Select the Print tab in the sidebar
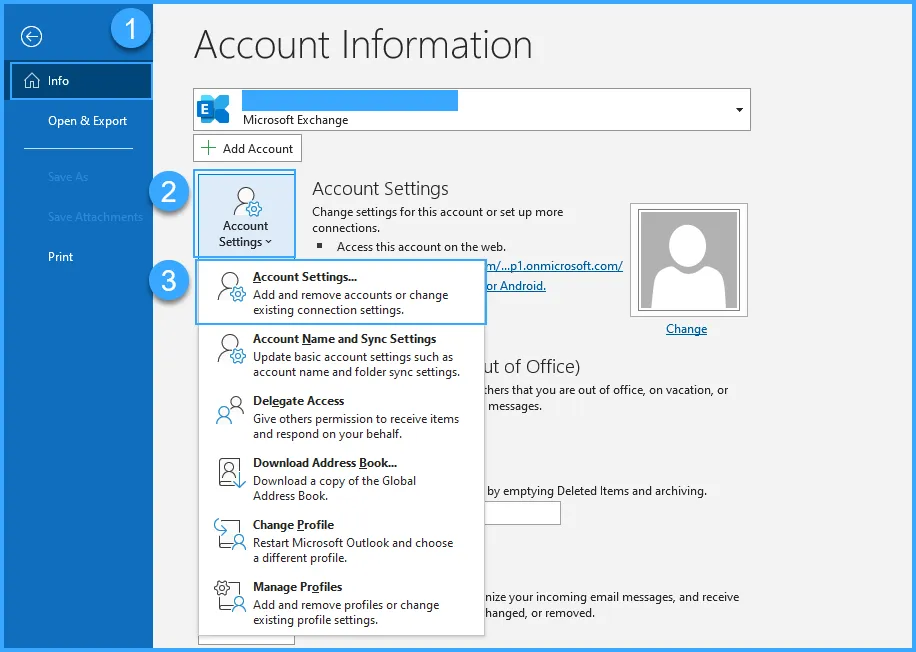The image size is (916, 652). coord(60,256)
